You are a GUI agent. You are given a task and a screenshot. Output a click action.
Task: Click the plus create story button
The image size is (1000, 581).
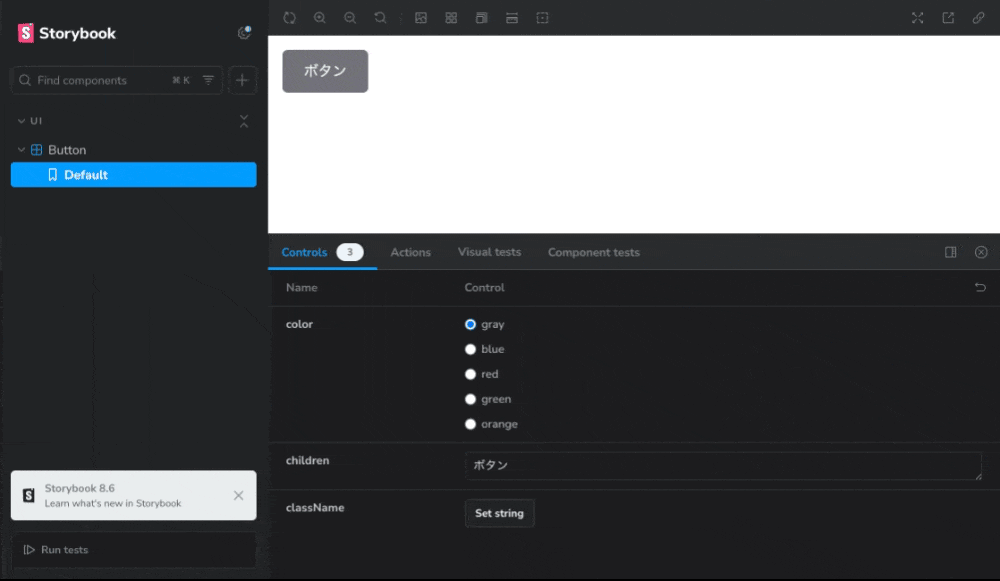pyautogui.click(x=242, y=80)
